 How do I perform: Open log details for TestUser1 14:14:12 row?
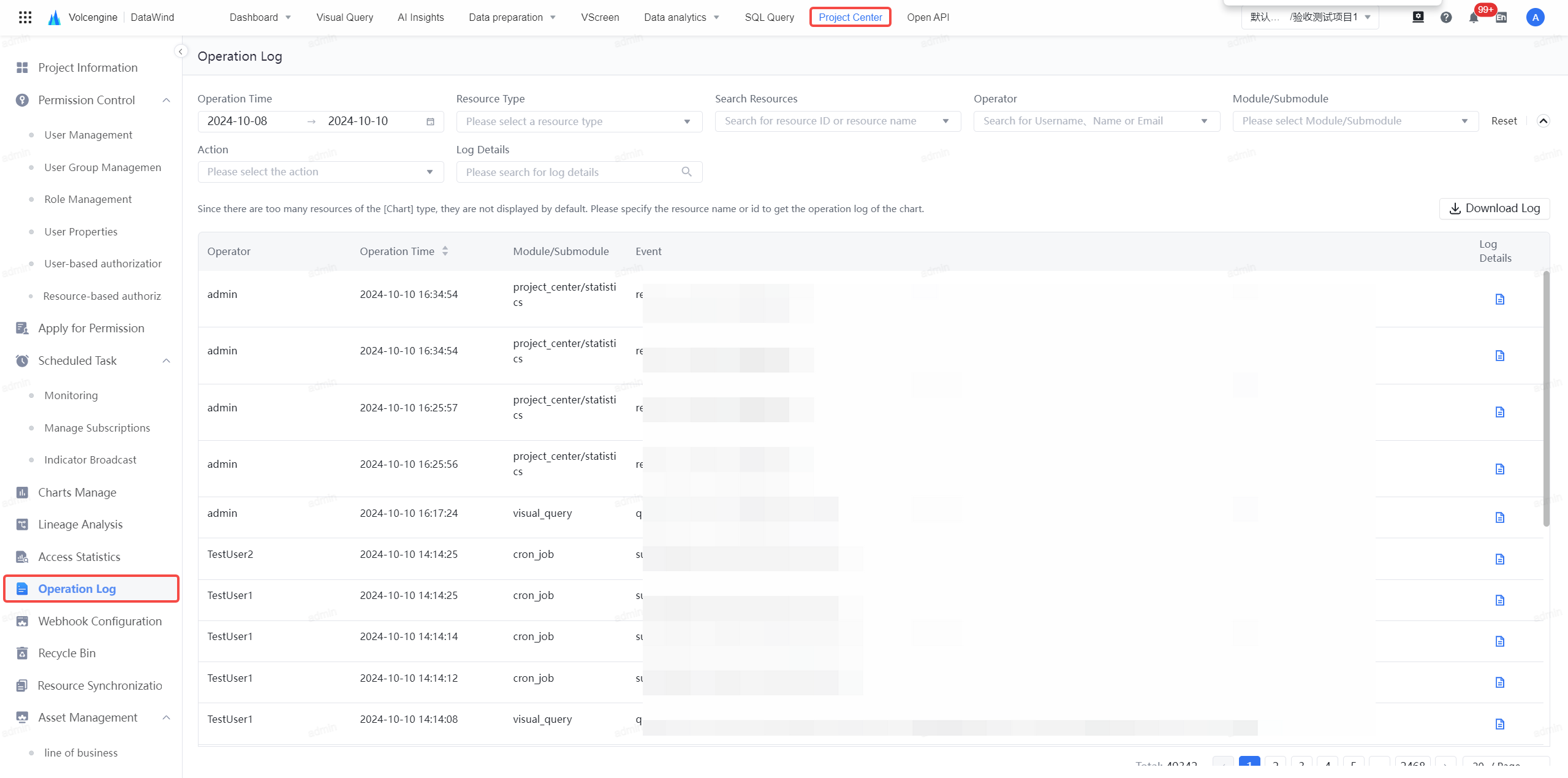[1499, 682]
